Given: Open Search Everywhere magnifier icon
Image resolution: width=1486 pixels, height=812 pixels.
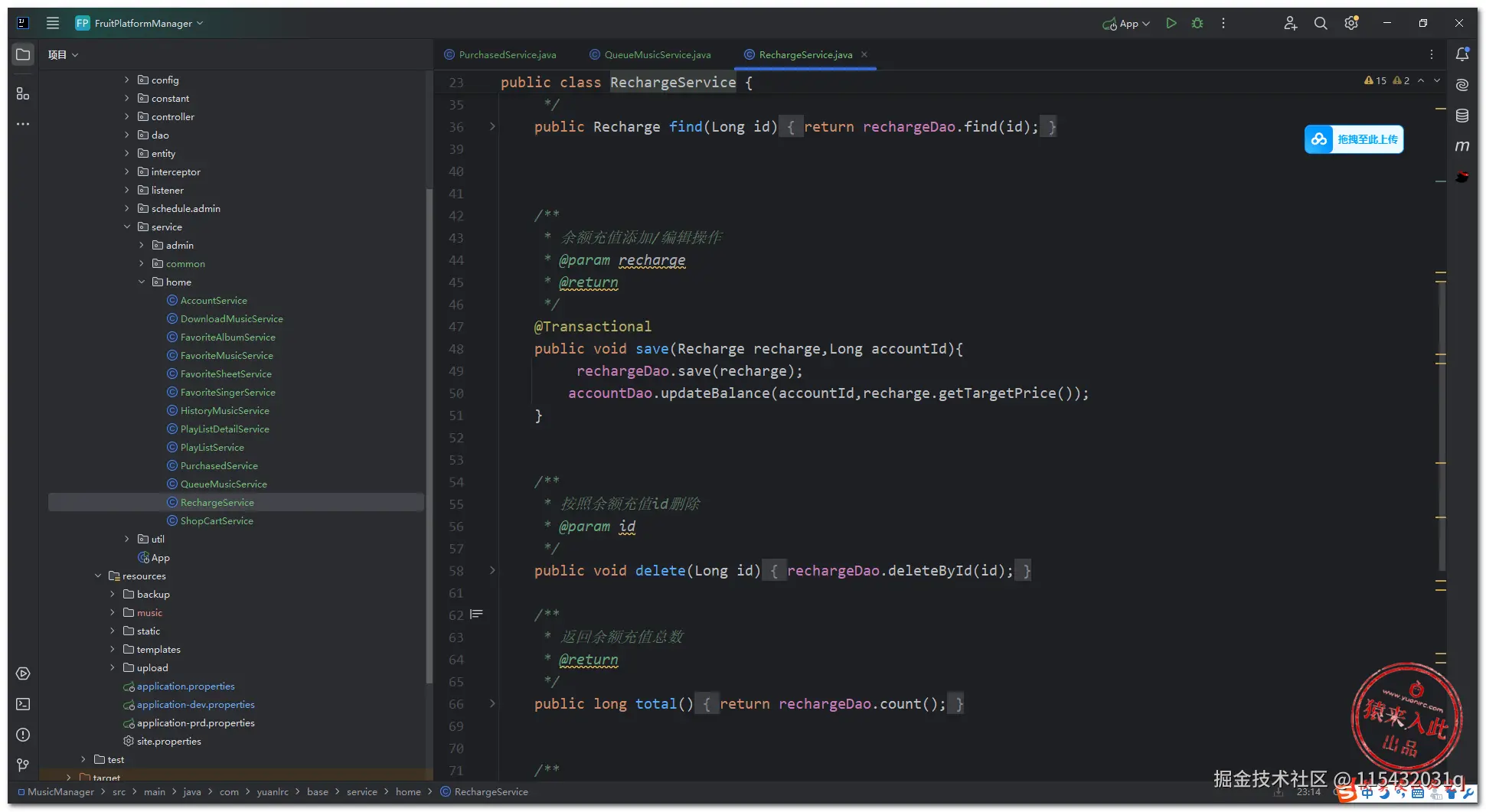Looking at the screenshot, I should click(x=1321, y=24).
